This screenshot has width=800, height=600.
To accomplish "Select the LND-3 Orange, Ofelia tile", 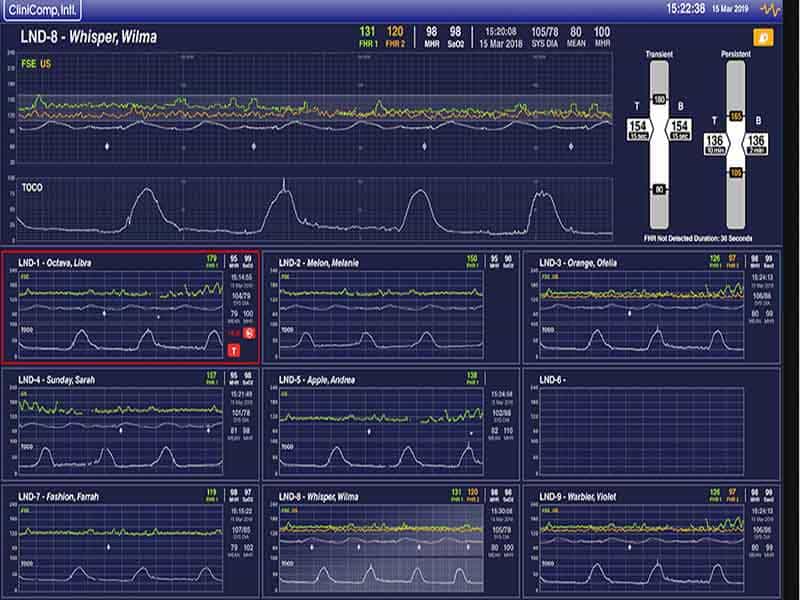I will pyautogui.click(x=652, y=307).
